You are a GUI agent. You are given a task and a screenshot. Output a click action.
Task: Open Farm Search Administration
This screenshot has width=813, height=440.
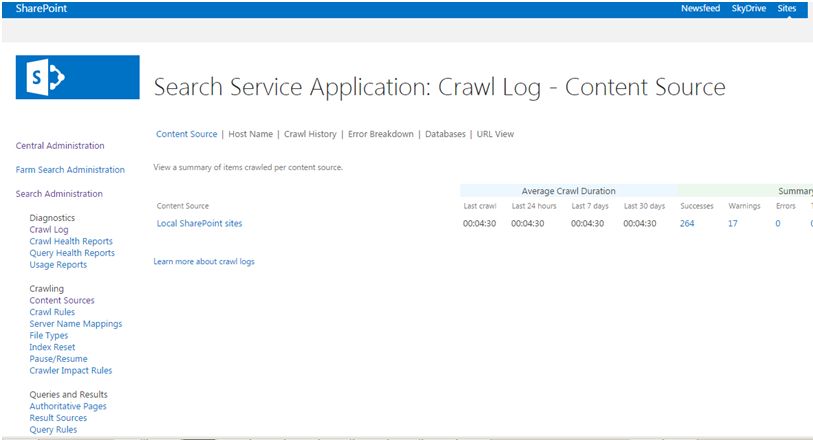click(70, 170)
